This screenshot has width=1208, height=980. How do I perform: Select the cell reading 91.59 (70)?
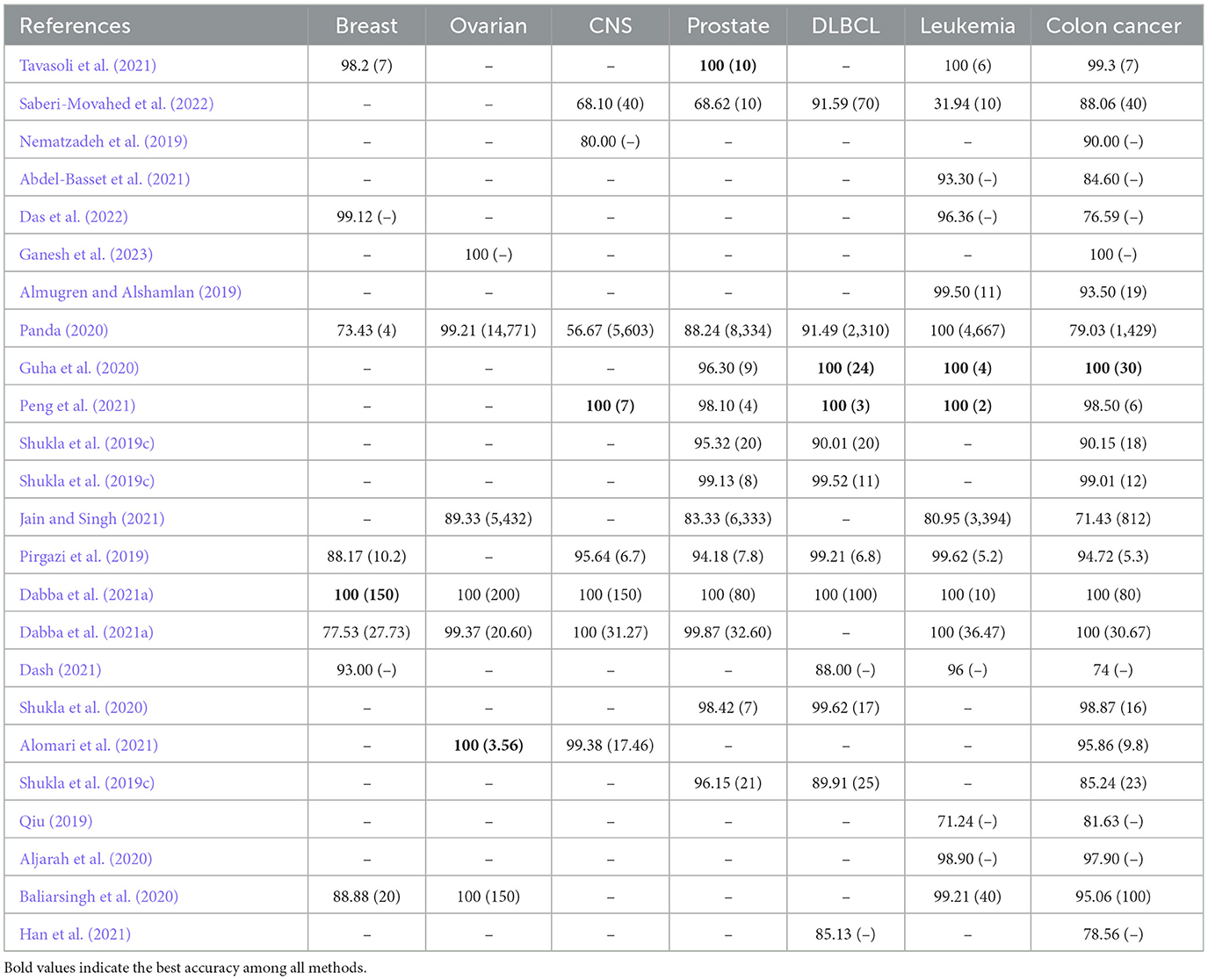click(x=846, y=104)
